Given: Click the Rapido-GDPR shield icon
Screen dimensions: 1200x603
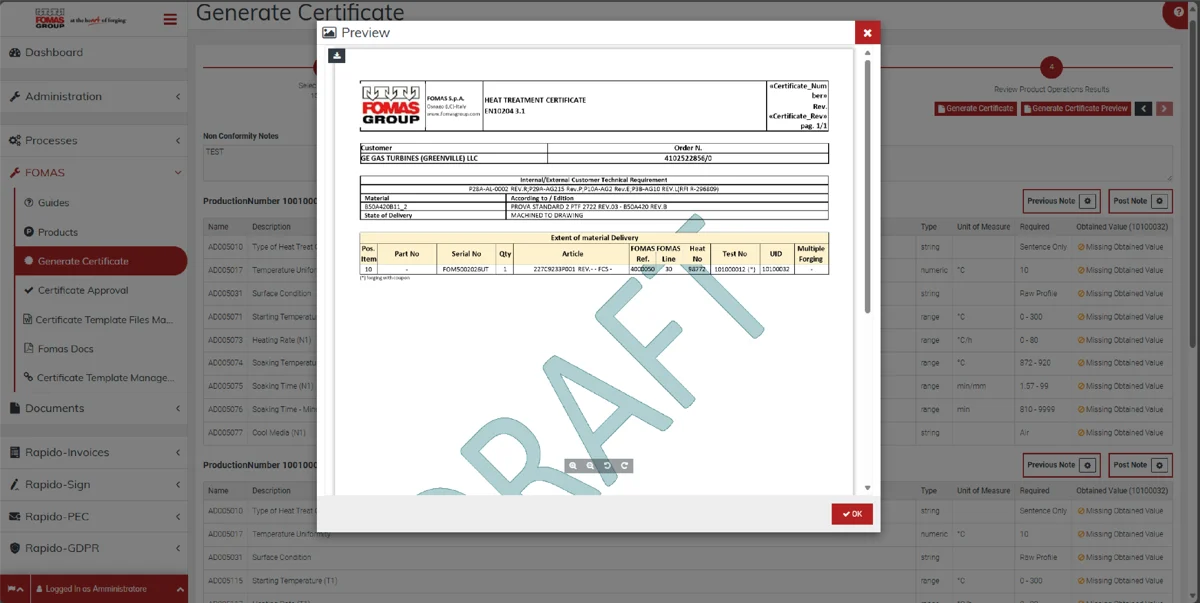Looking at the screenshot, I should (15, 548).
